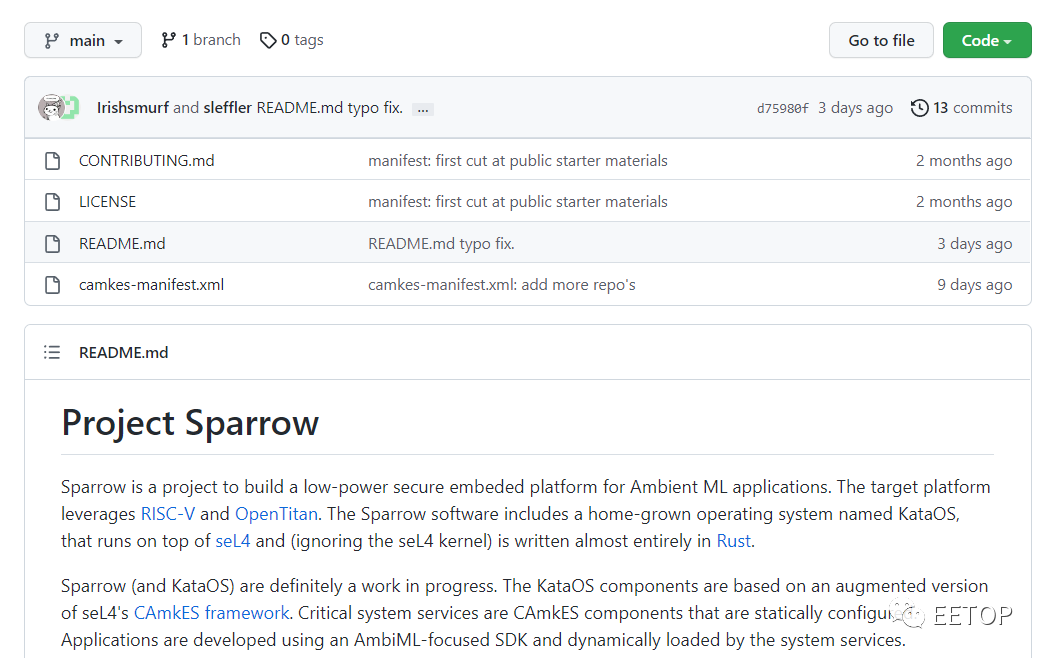1046x658 pixels.
Task: Follow the RISC-V link in README
Action: 167,514
